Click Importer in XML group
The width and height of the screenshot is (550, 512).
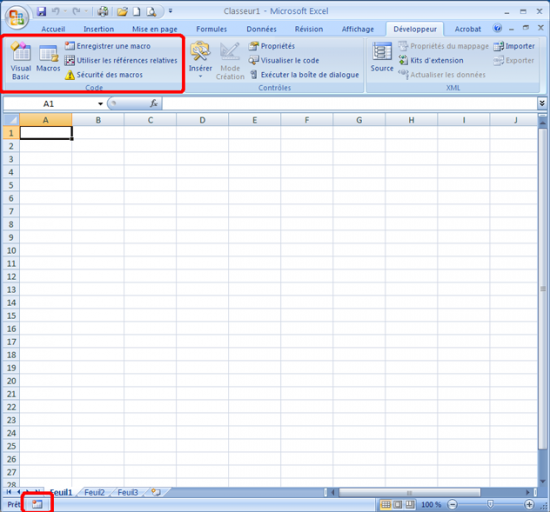point(514,46)
